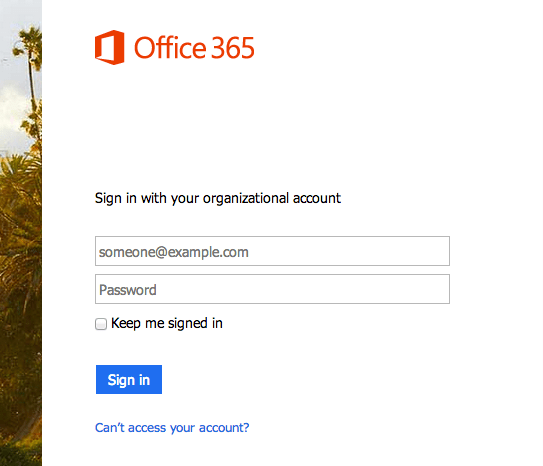Open the "Can't access your account?" link
The height and width of the screenshot is (466, 543).
coord(172,428)
